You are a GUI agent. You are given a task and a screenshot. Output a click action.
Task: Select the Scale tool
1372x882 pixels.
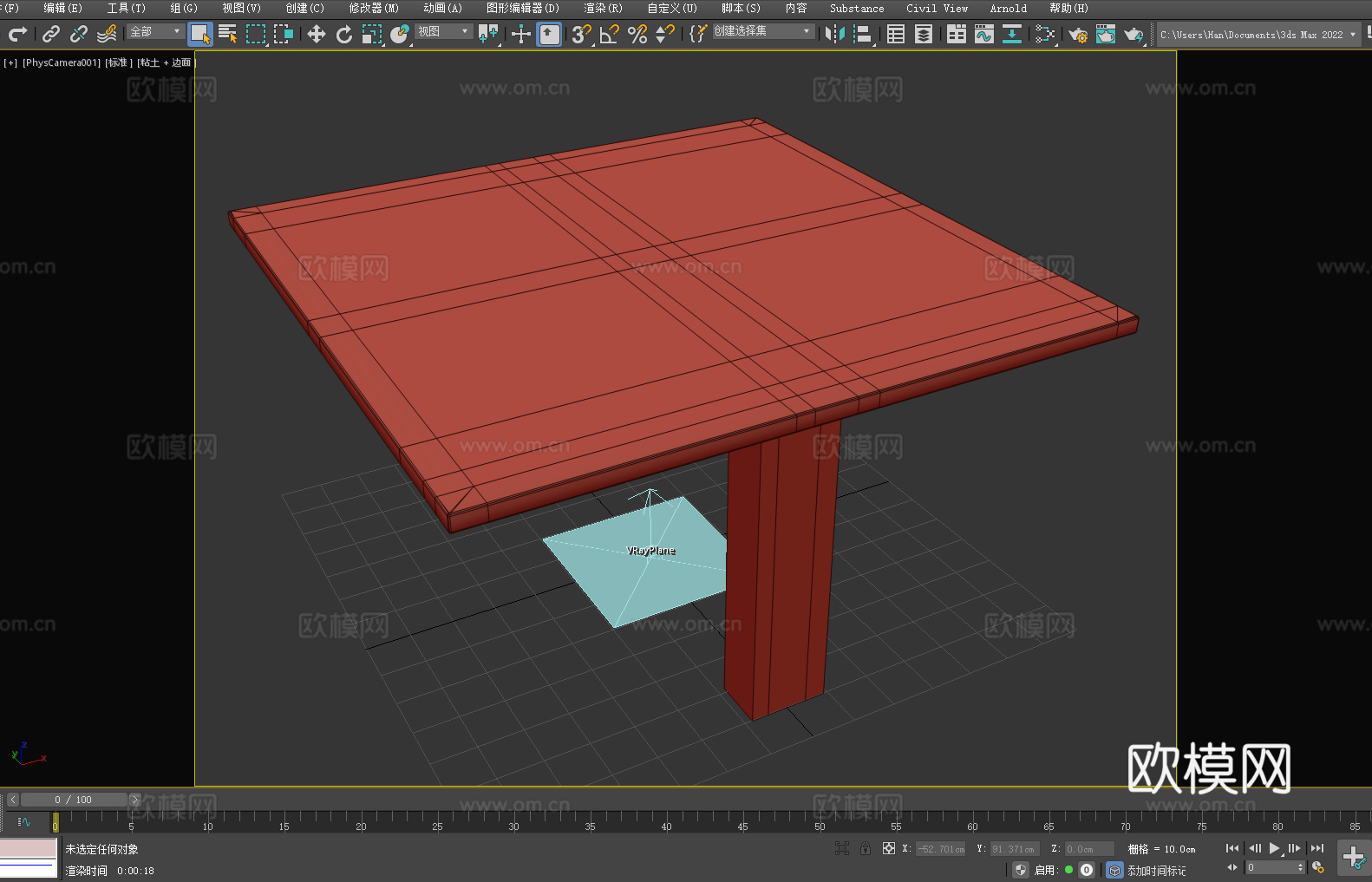click(372, 34)
